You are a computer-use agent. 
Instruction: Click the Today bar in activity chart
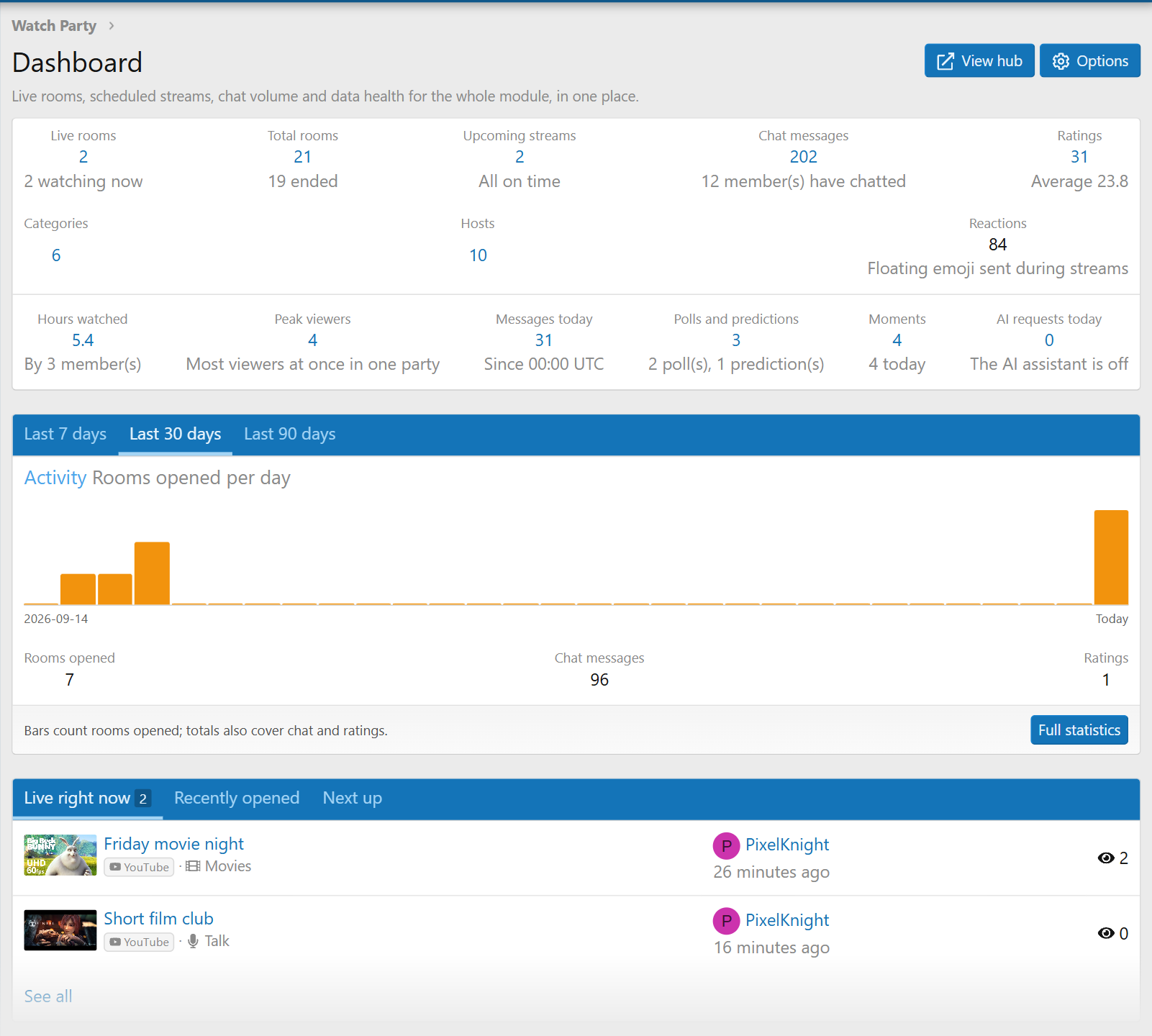coord(1111,558)
